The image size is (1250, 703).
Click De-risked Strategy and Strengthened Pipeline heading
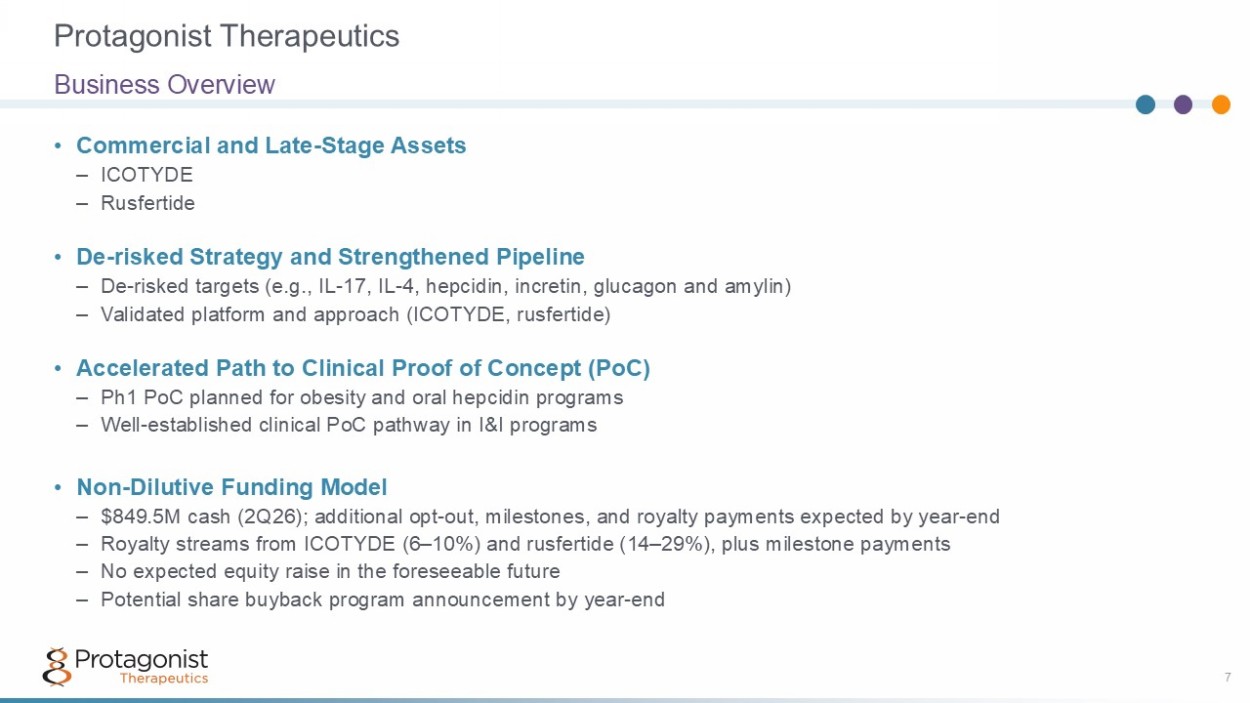click(330, 257)
